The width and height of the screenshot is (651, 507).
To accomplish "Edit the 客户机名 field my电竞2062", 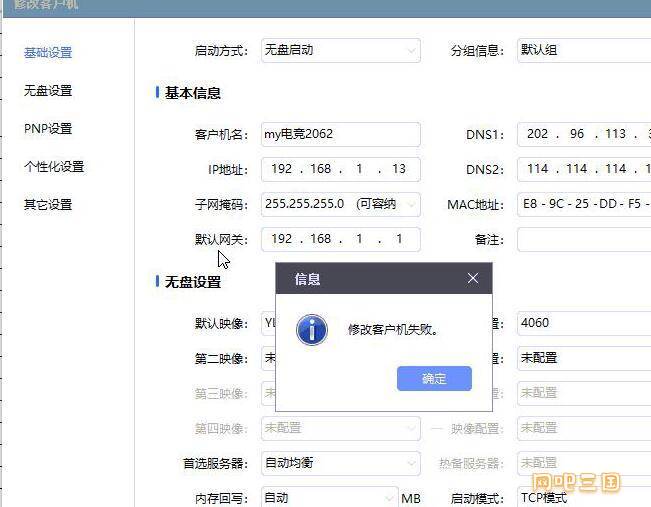I will pos(341,134).
